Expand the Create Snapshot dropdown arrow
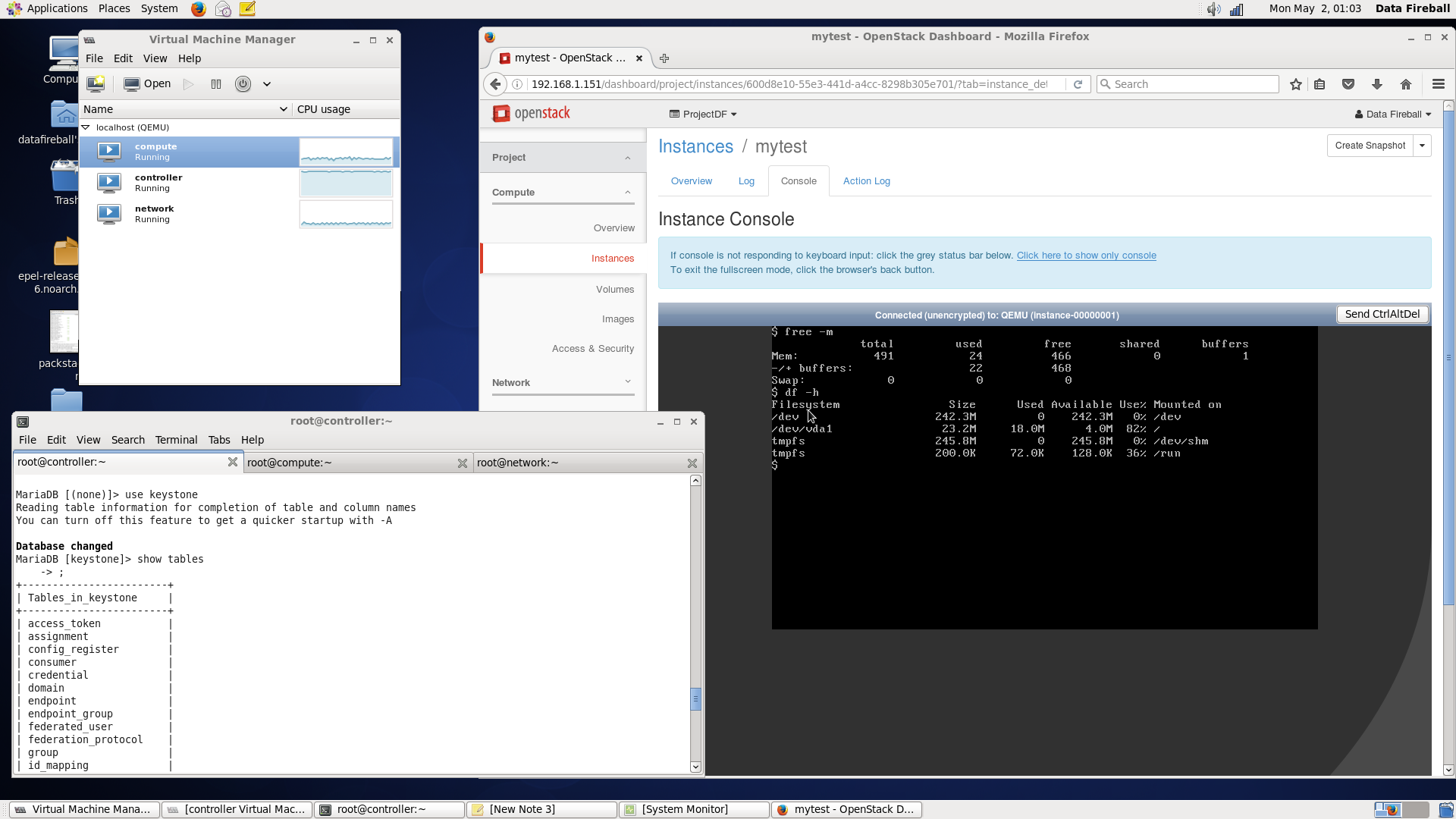The height and width of the screenshot is (819, 1456). [x=1423, y=145]
